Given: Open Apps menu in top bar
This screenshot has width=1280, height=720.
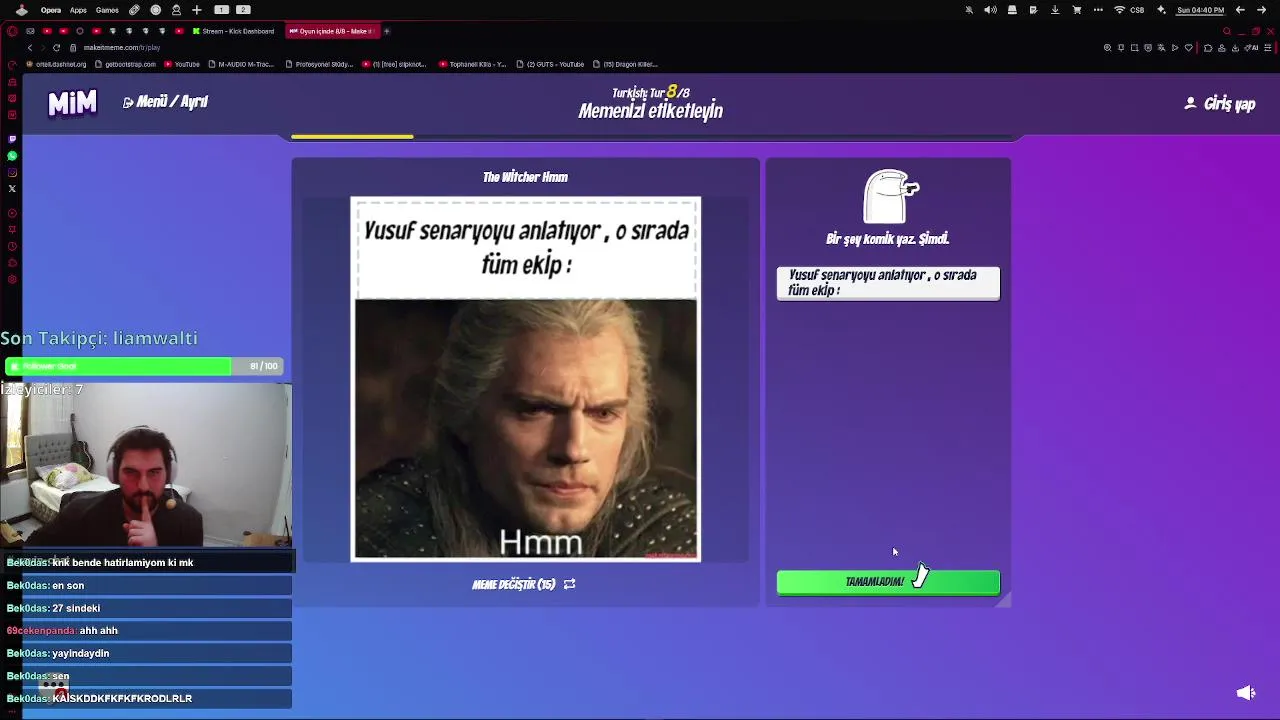Looking at the screenshot, I should (x=78, y=10).
